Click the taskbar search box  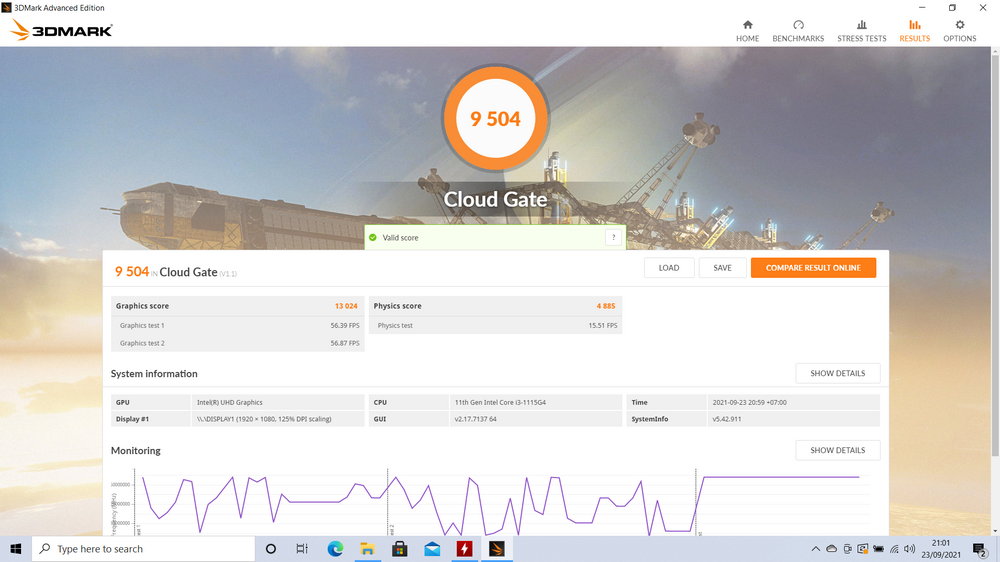pyautogui.click(x=143, y=549)
